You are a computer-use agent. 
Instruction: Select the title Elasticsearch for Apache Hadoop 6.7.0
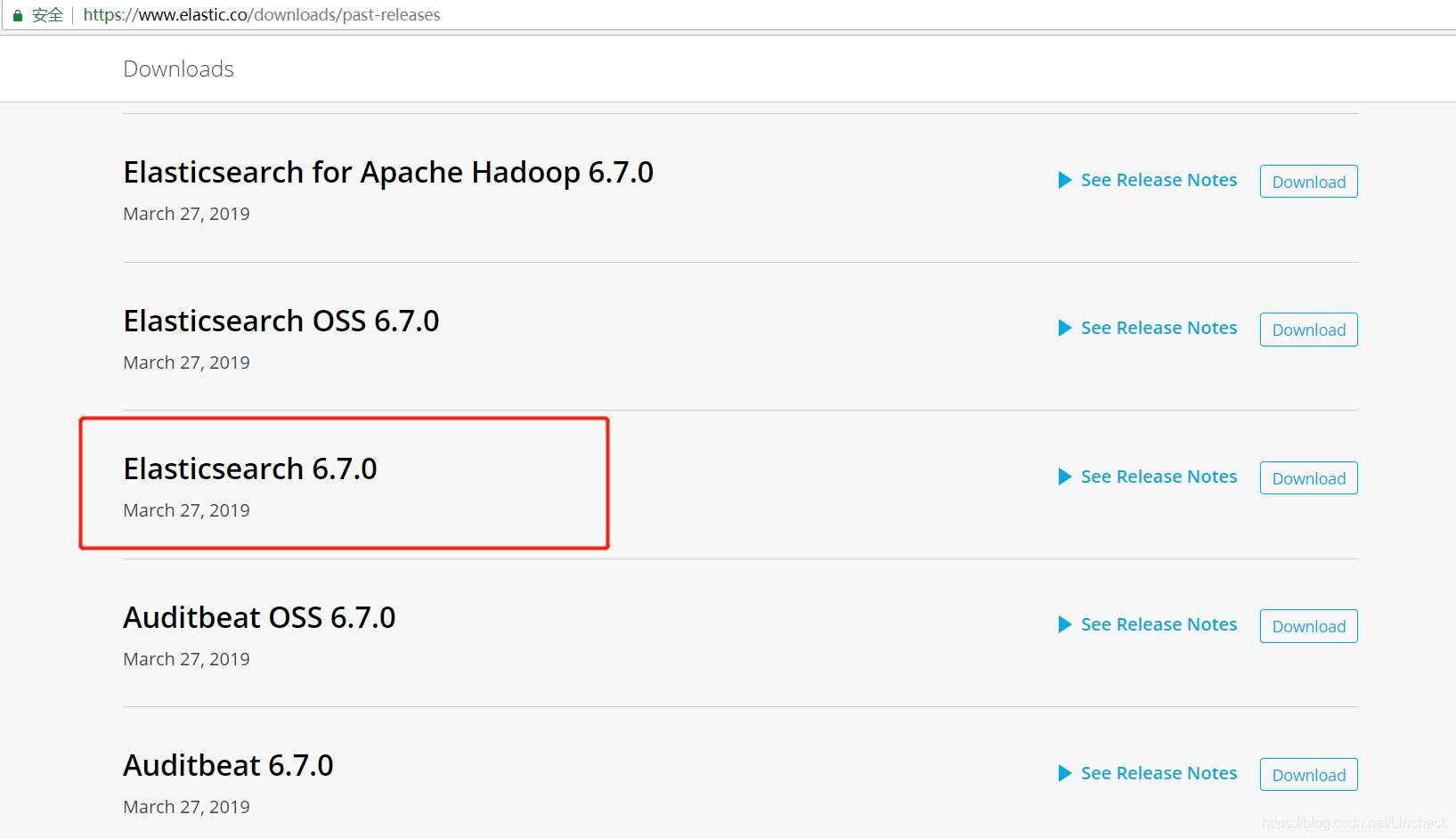coord(388,172)
